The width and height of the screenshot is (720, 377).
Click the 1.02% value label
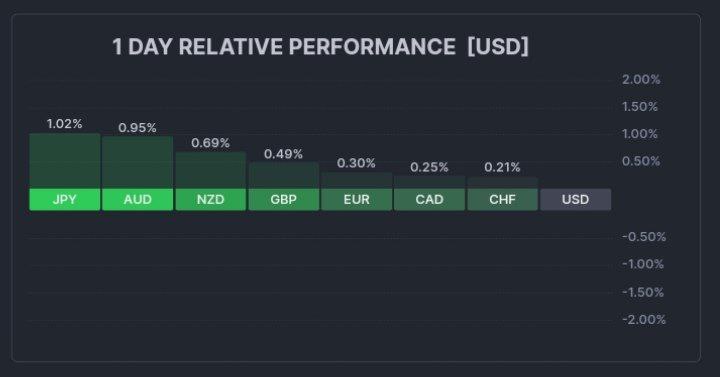tap(65, 124)
